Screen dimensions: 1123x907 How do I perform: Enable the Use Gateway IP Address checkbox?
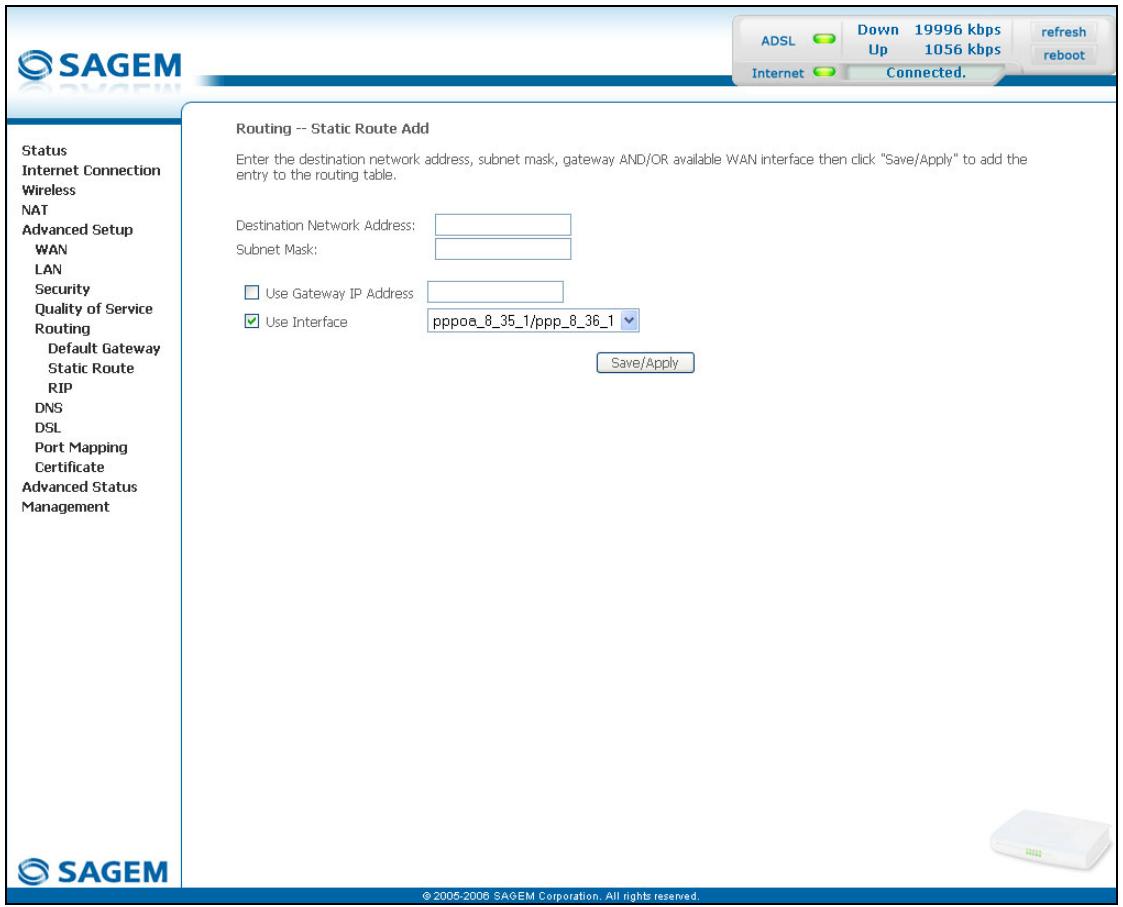click(251, 292)
